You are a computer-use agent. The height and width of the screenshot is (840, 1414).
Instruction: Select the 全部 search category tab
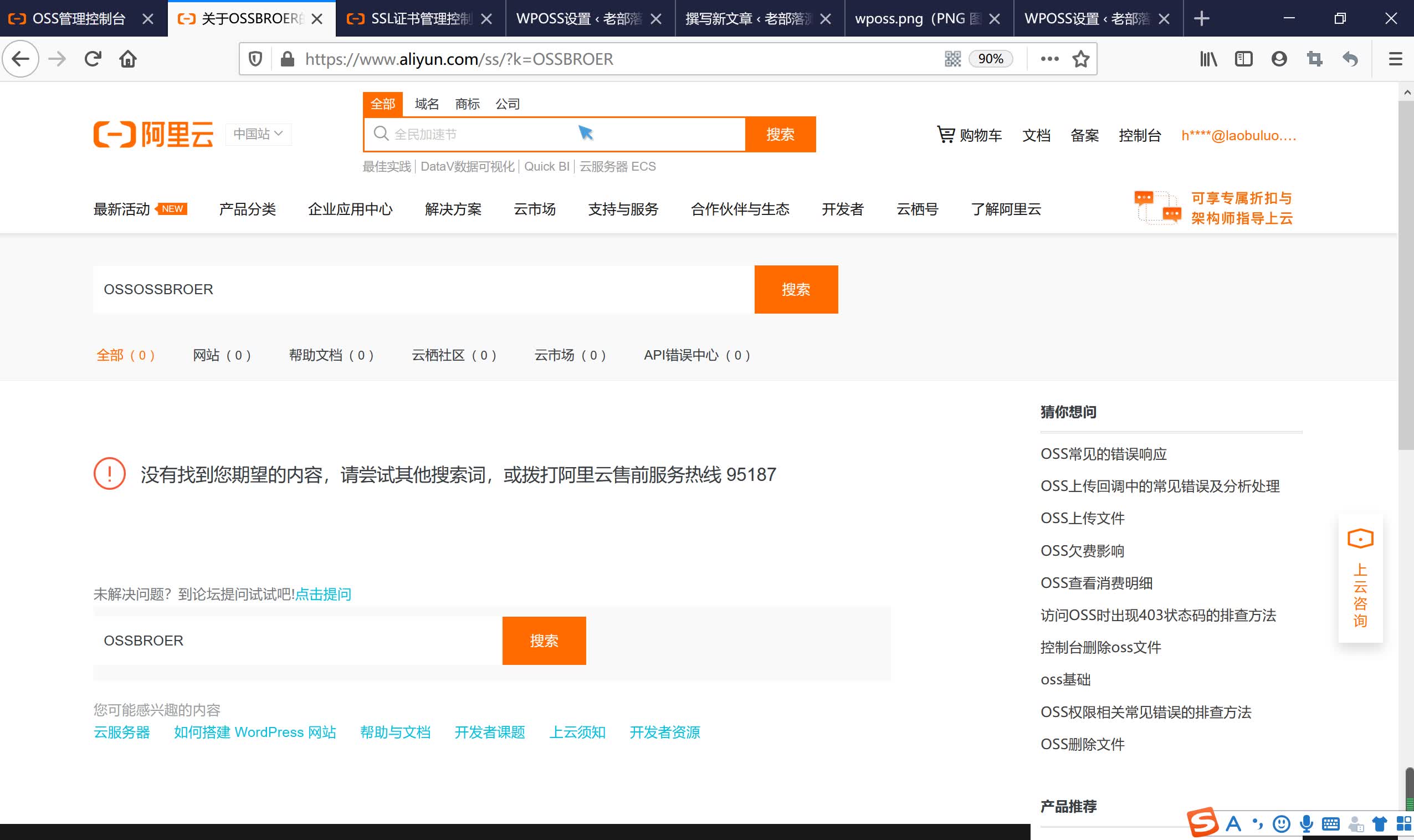(x=383, y=104)
